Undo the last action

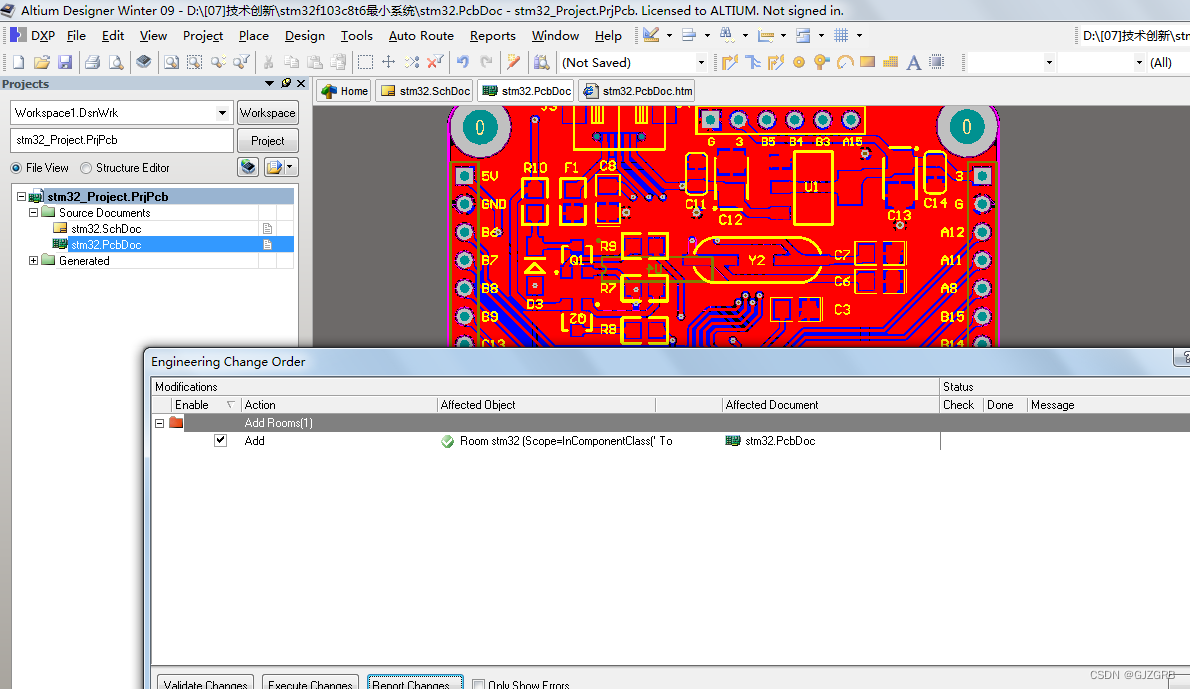pyautogui.click(x=462, y=62)
